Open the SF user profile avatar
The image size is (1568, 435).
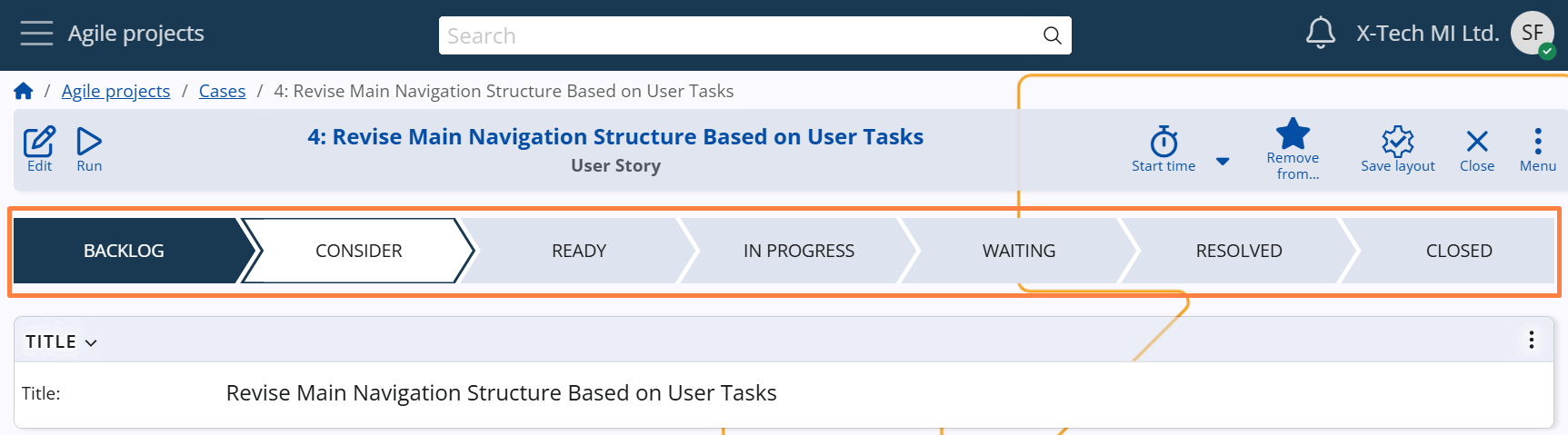[x=1533, y=34]
